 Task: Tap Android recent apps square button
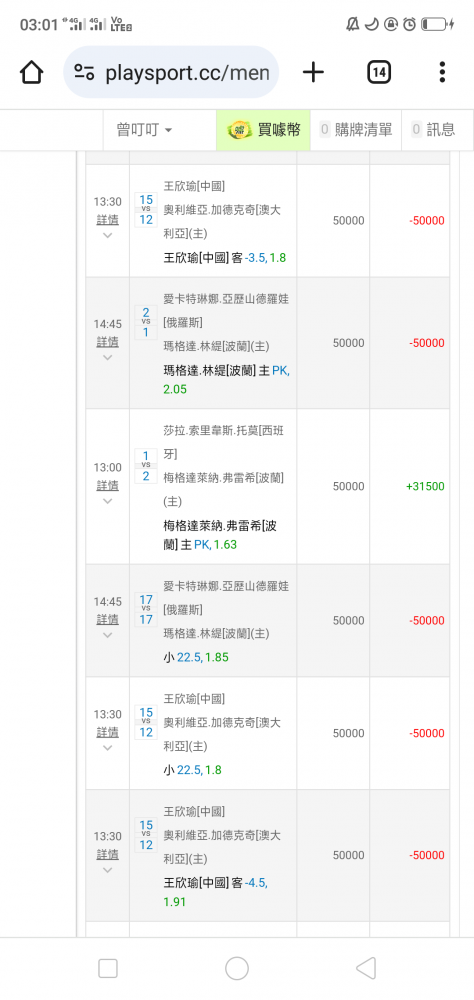pos(108,969)
